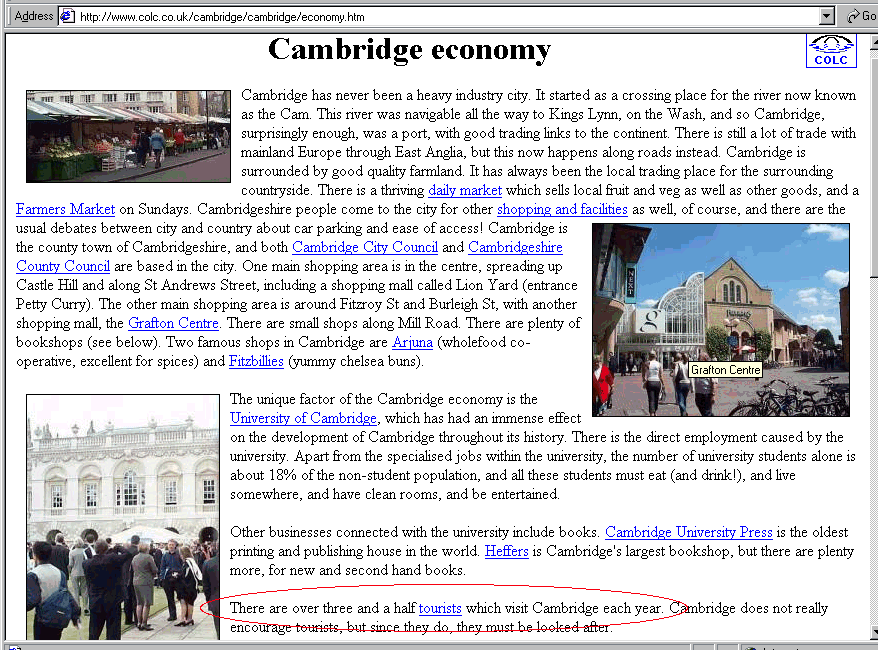
Task: Open the market stall photo
Action: (x=128, y=136)
